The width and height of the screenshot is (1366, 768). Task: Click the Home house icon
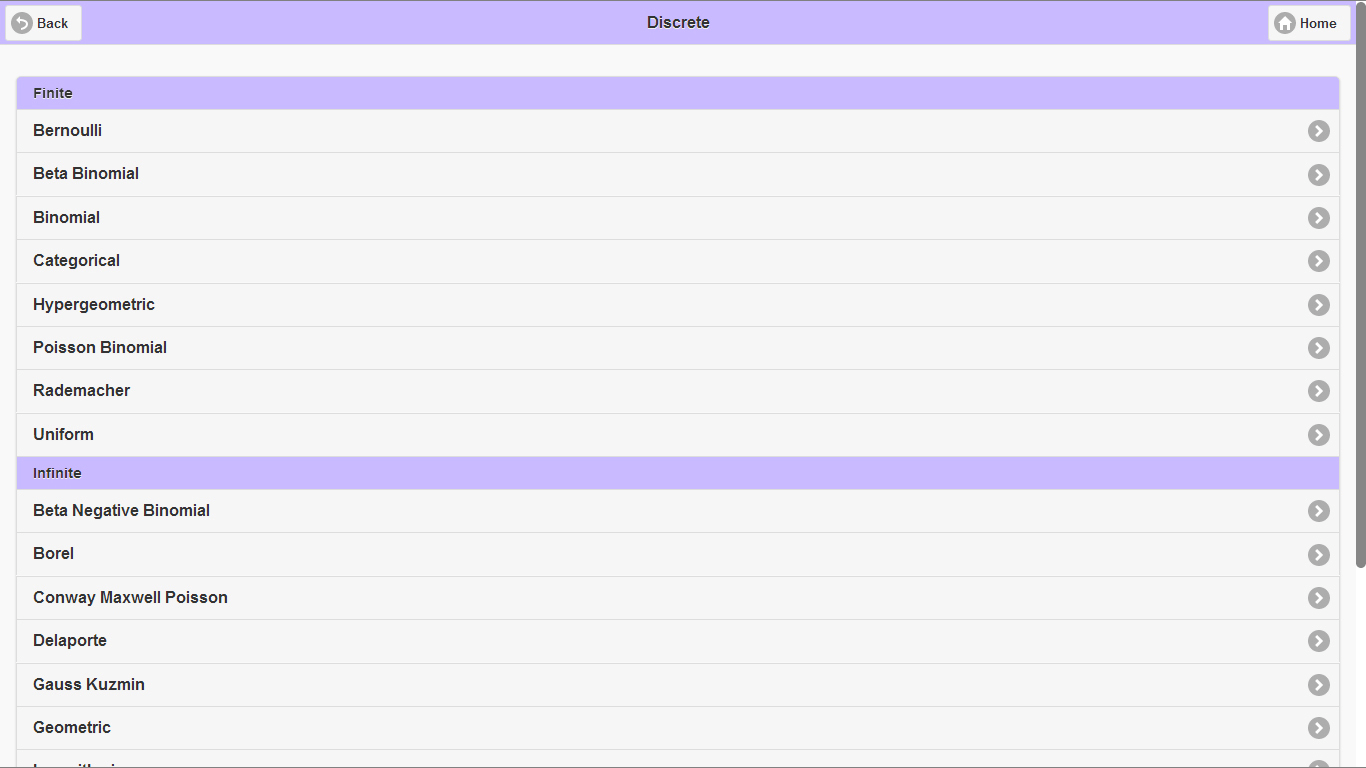[x=1285, y=23]
